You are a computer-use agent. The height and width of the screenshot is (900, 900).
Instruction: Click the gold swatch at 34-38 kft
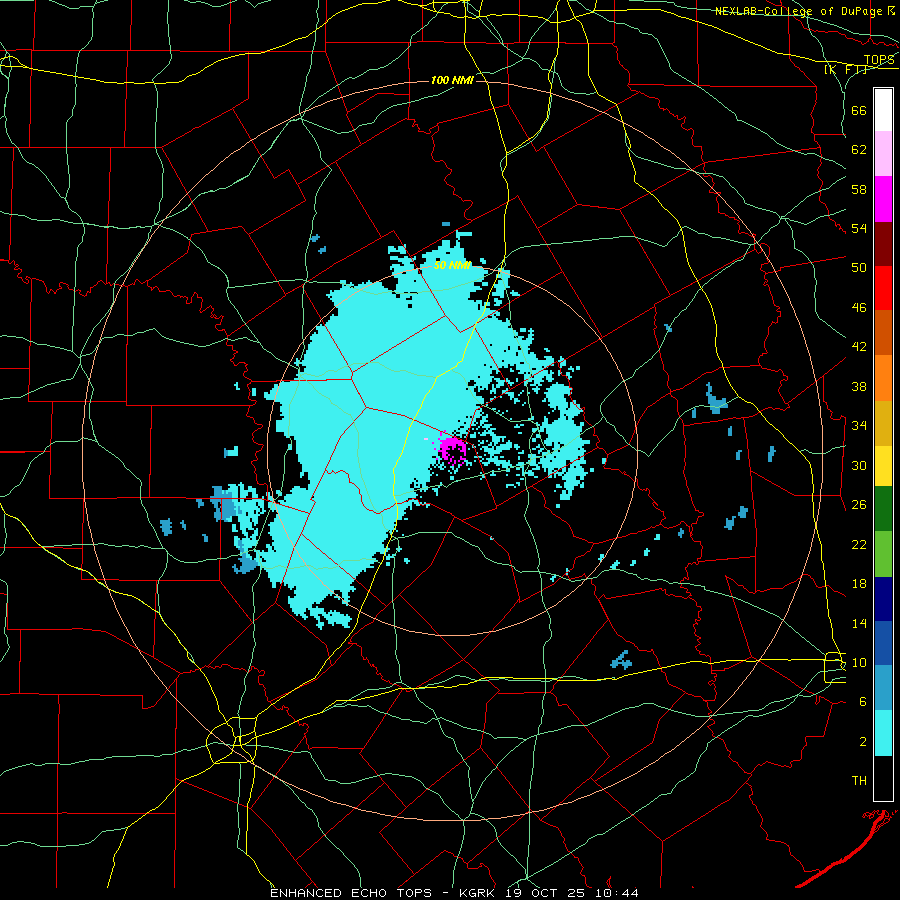coord(883,422)
